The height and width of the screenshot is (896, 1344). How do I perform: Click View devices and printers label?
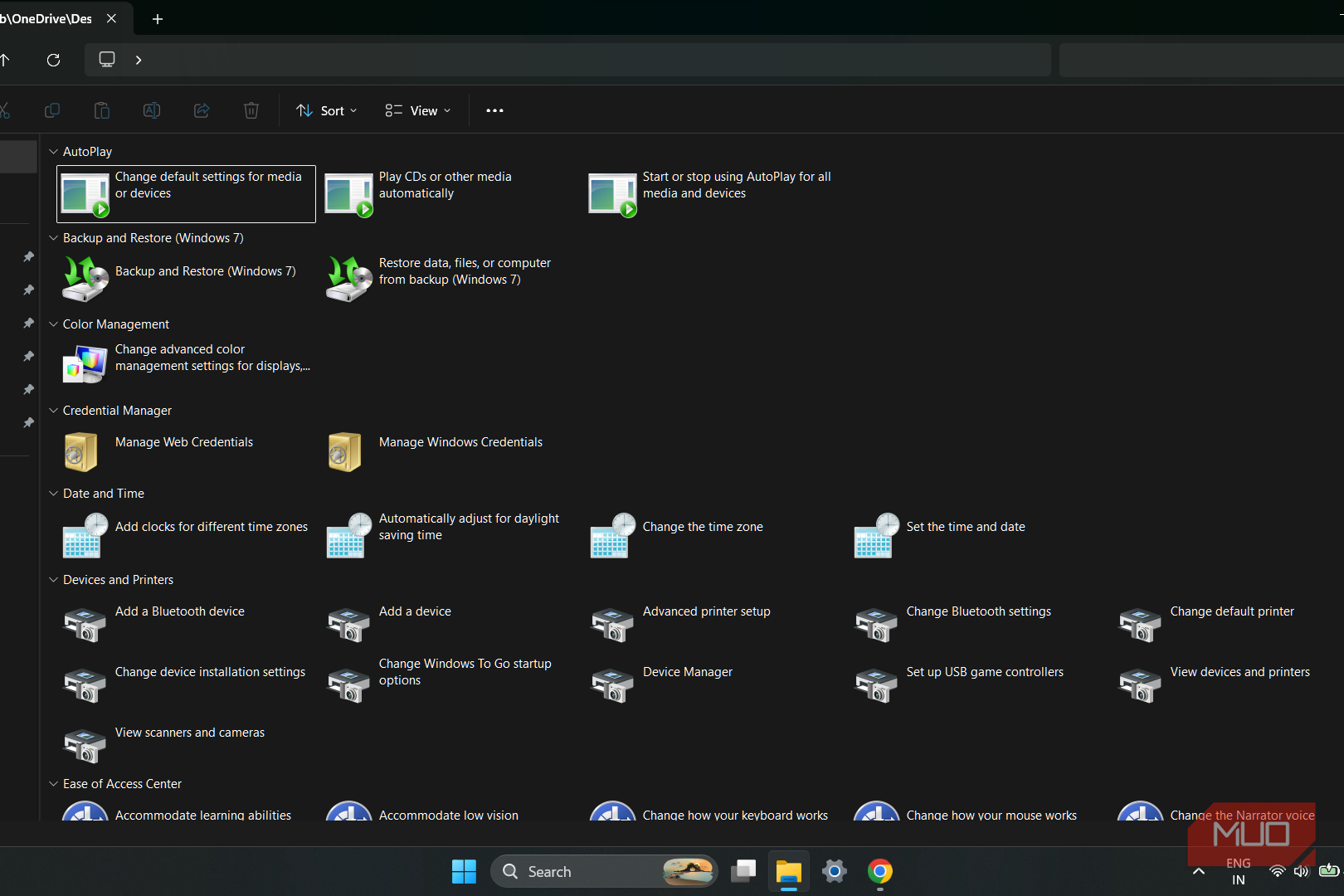tap(1240, 672)
